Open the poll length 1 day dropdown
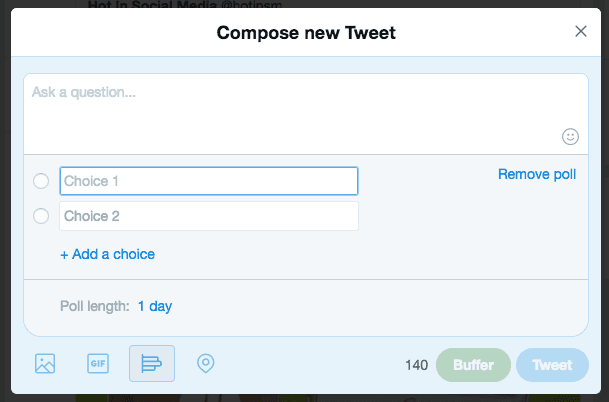 tap(155, 306)
